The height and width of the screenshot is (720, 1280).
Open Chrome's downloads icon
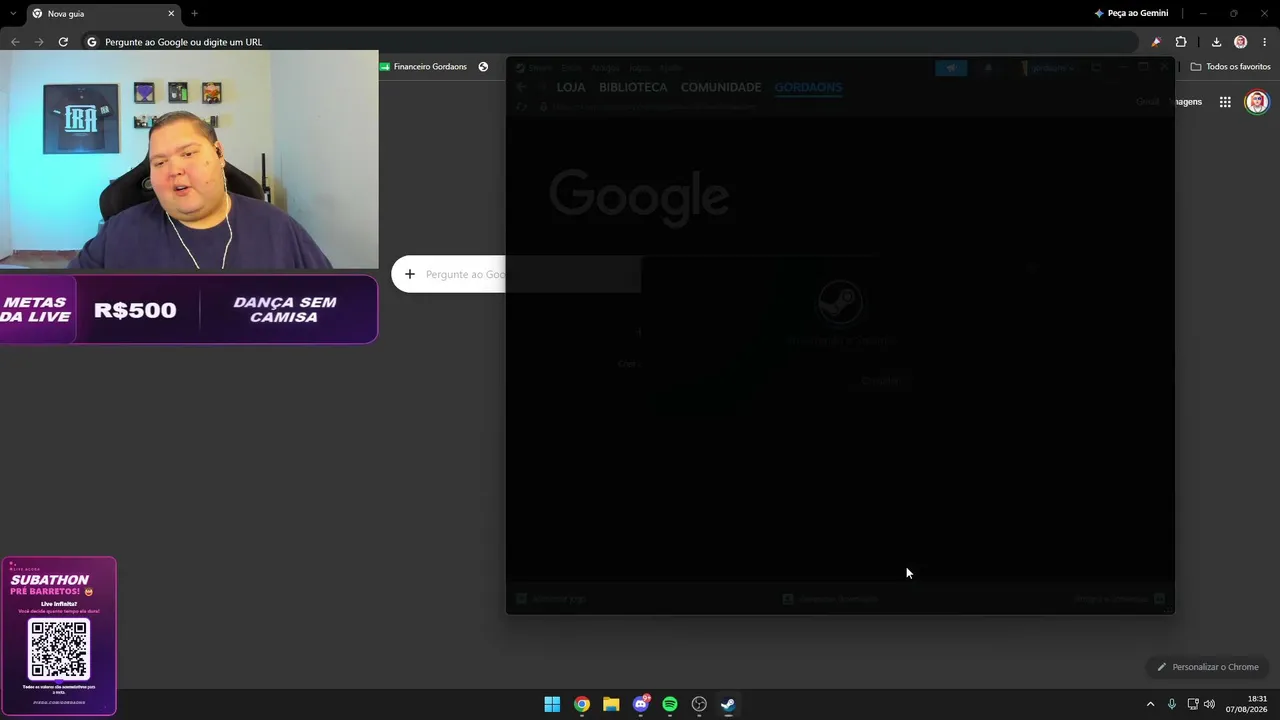click(x=1216, y=42)
